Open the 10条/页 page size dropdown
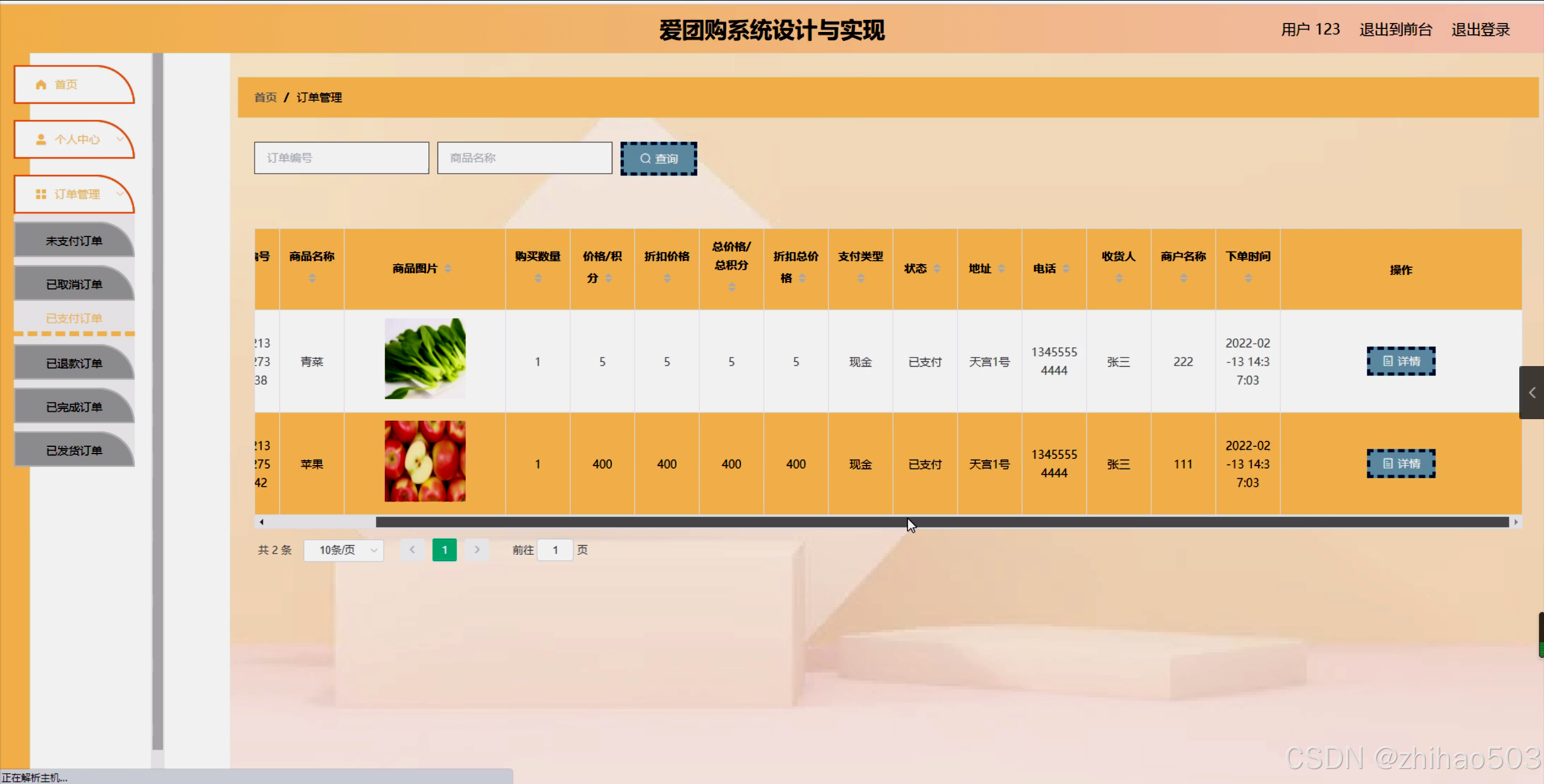Viewport: 1544px width, 784px height. pyautogui.click(x=344, y=550)
